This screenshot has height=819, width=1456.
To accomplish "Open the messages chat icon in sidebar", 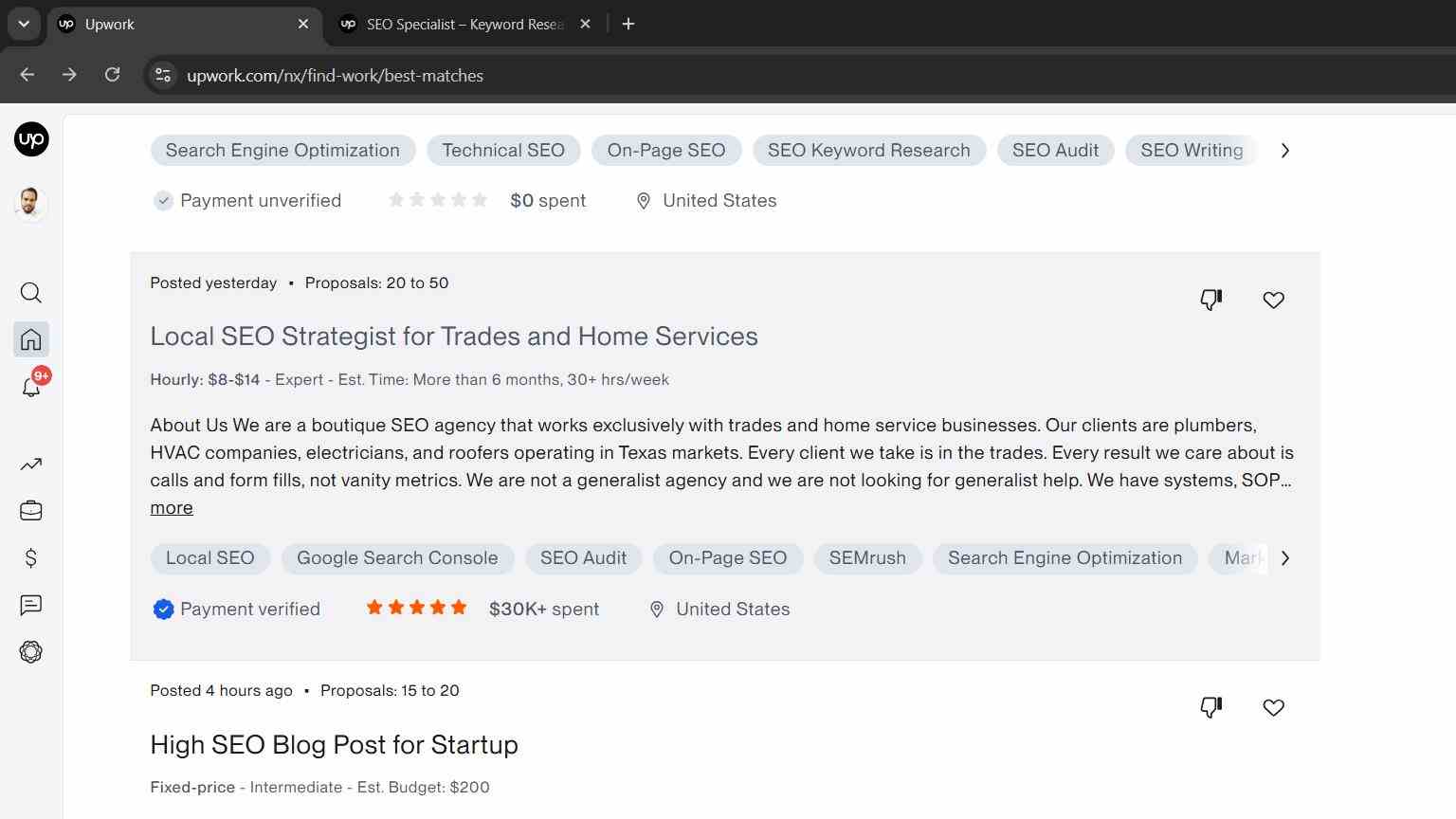I will [x=31, y=605].
